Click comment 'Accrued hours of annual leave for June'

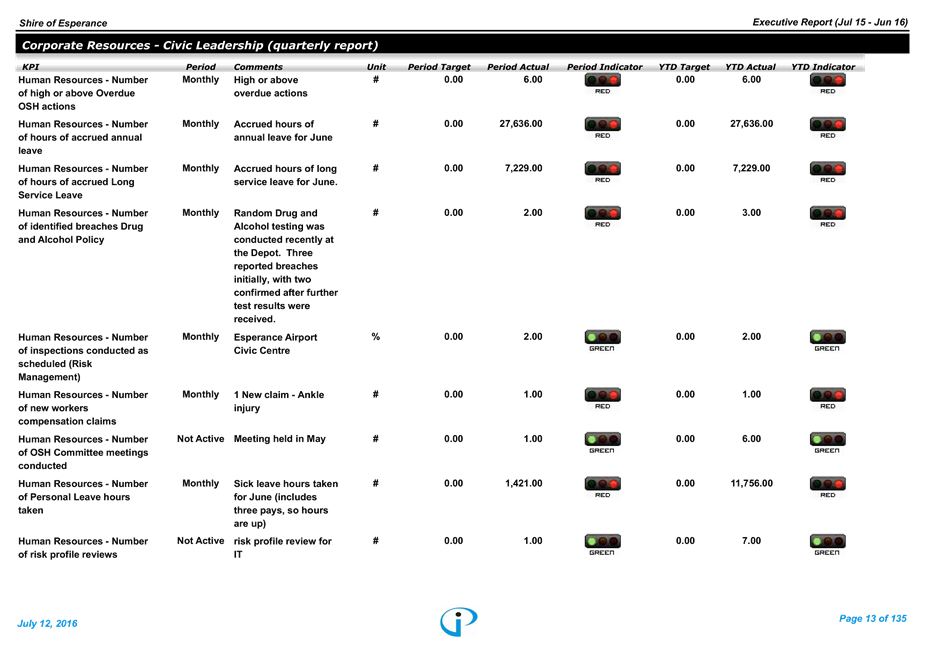tap(283, 131)
